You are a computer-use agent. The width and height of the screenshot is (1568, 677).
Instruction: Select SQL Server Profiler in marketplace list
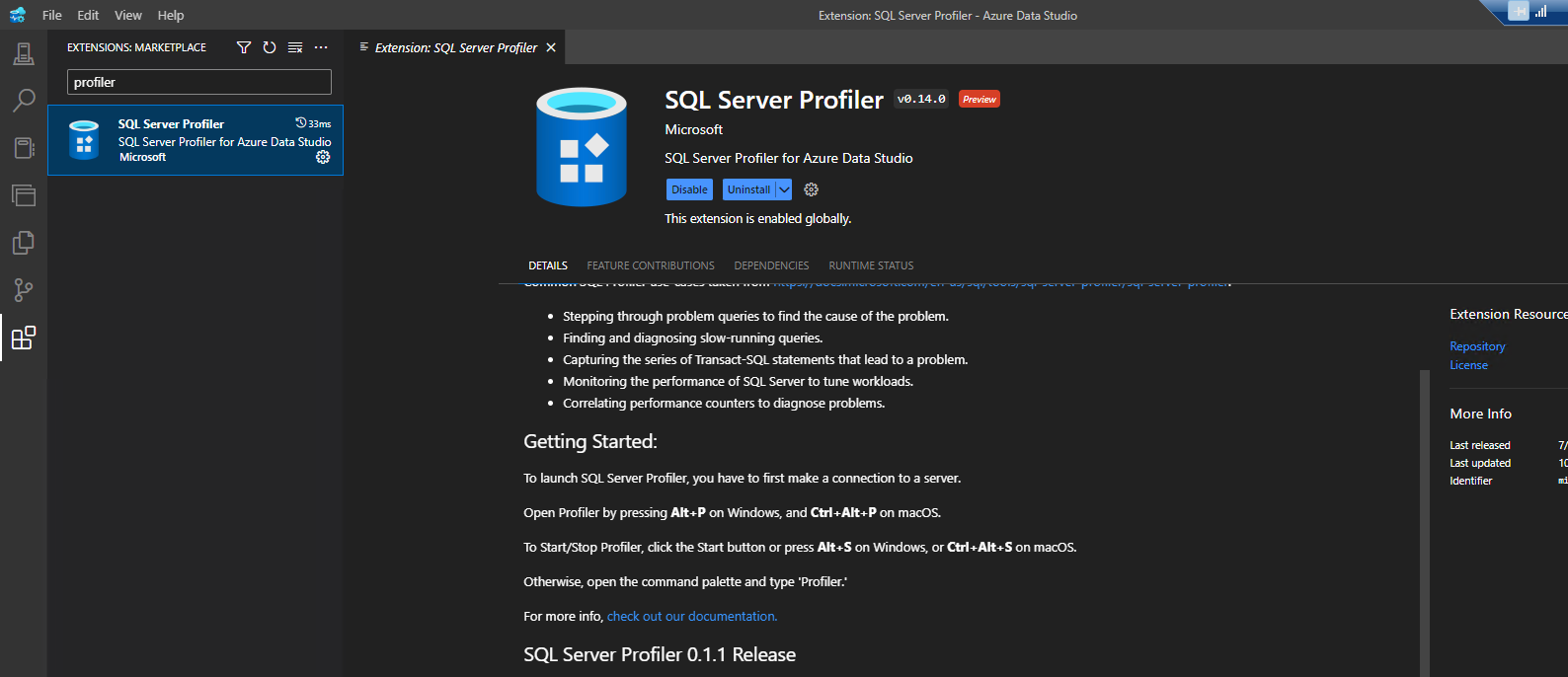point(196,140)
